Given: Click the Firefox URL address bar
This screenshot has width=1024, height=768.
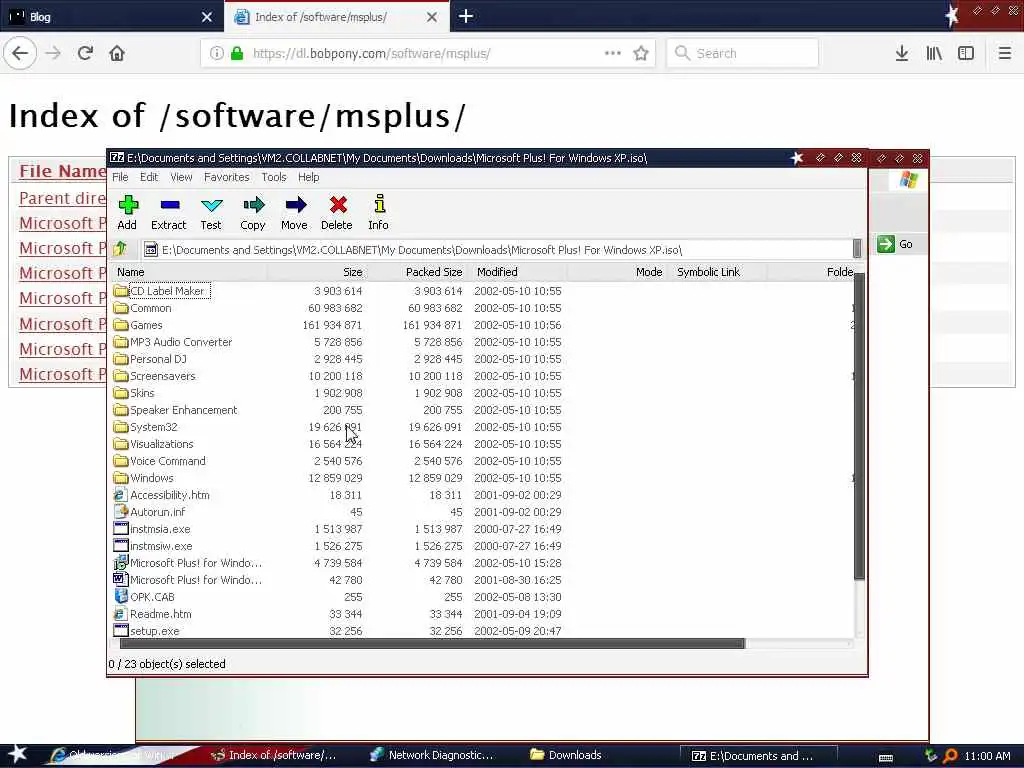Looking at the screenshot, I should [x=428, y=54].
